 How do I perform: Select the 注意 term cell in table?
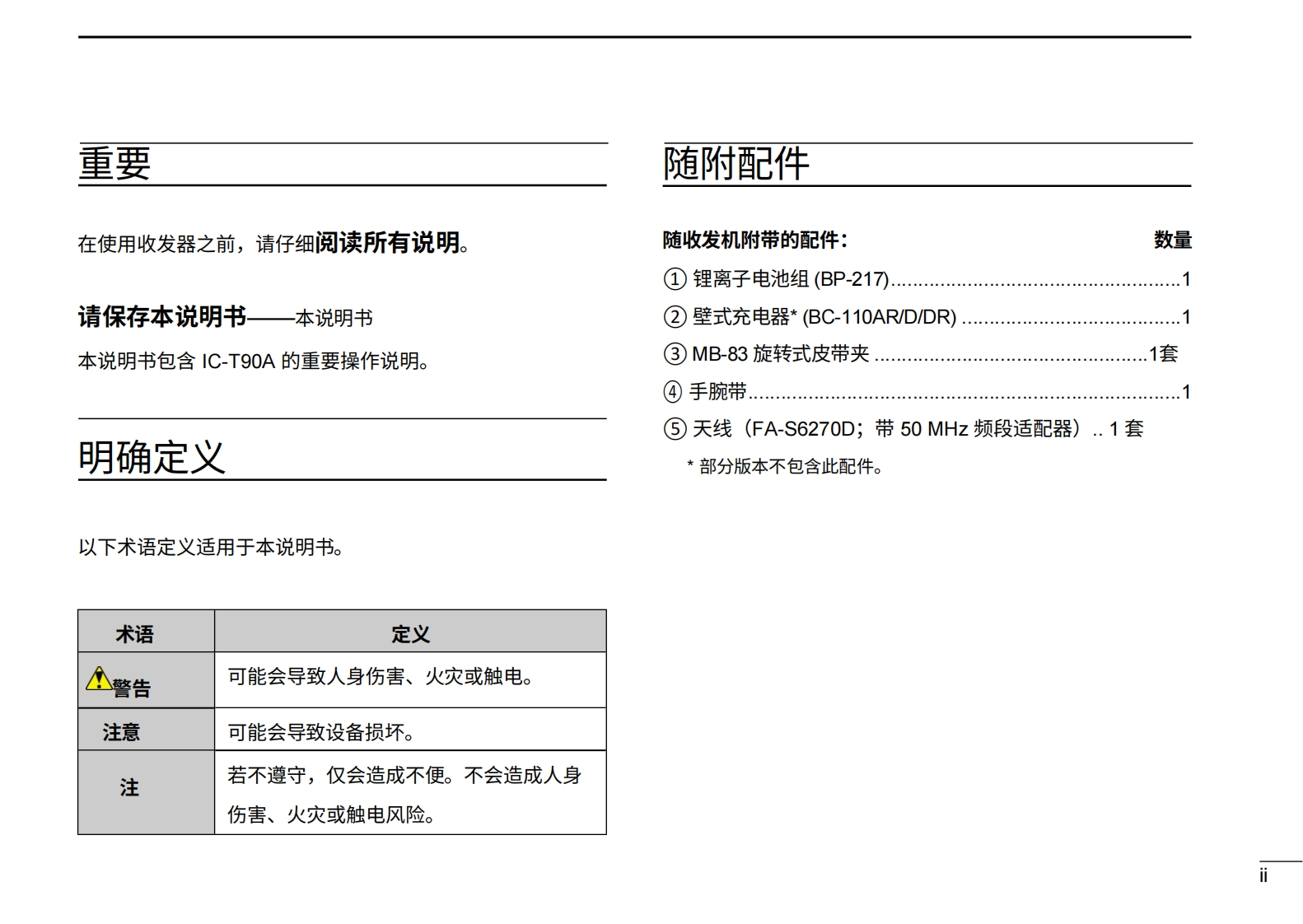pyautogui.click(x=121, y=731)
